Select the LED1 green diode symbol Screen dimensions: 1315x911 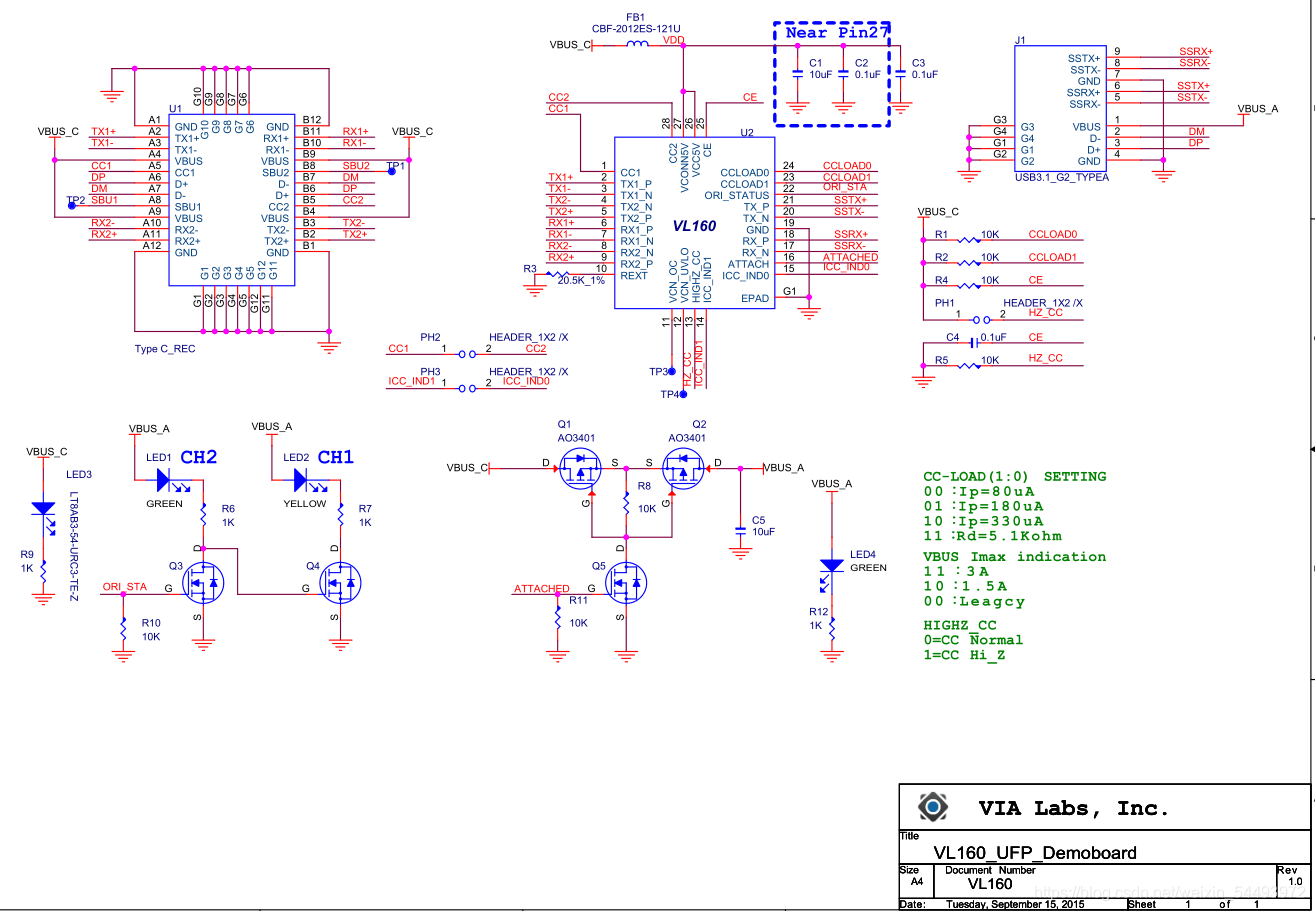tap(162, 479)
